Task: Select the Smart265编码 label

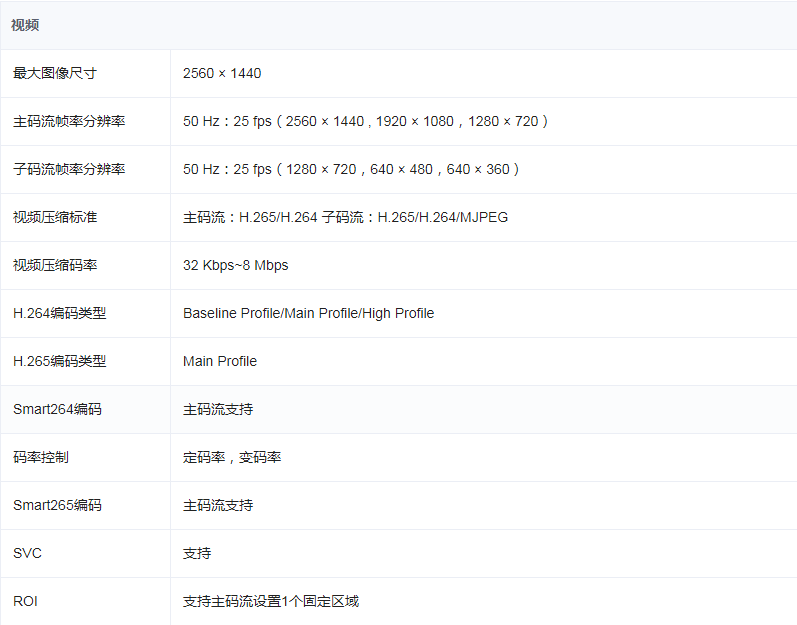Action: [x=57, y=505]
